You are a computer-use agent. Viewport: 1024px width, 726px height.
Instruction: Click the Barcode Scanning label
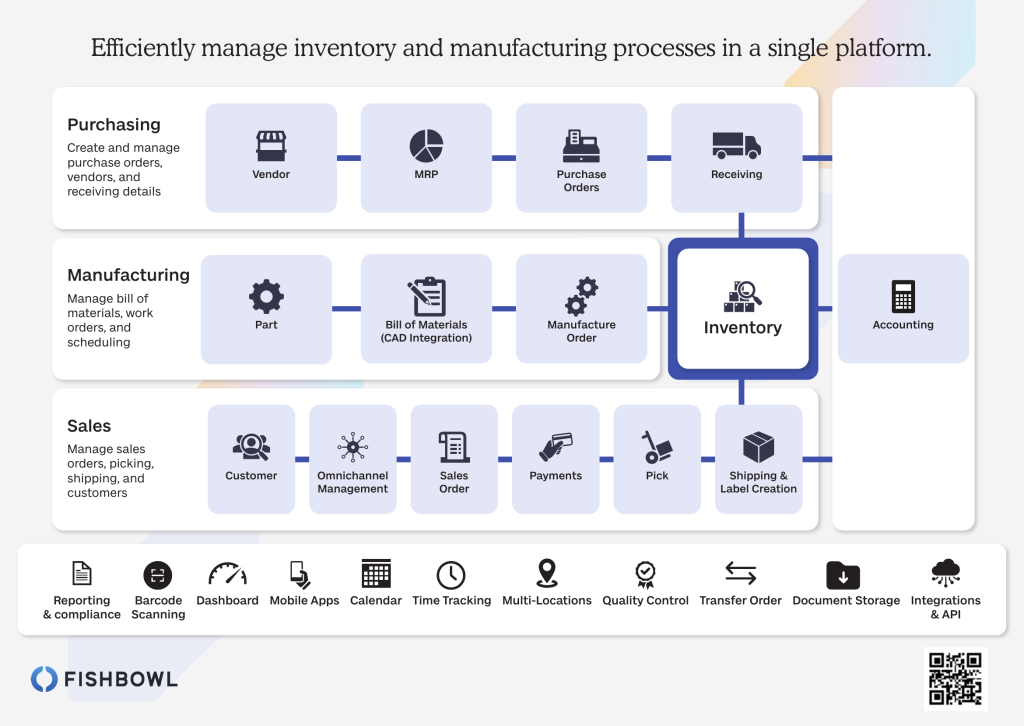[158, 607]
